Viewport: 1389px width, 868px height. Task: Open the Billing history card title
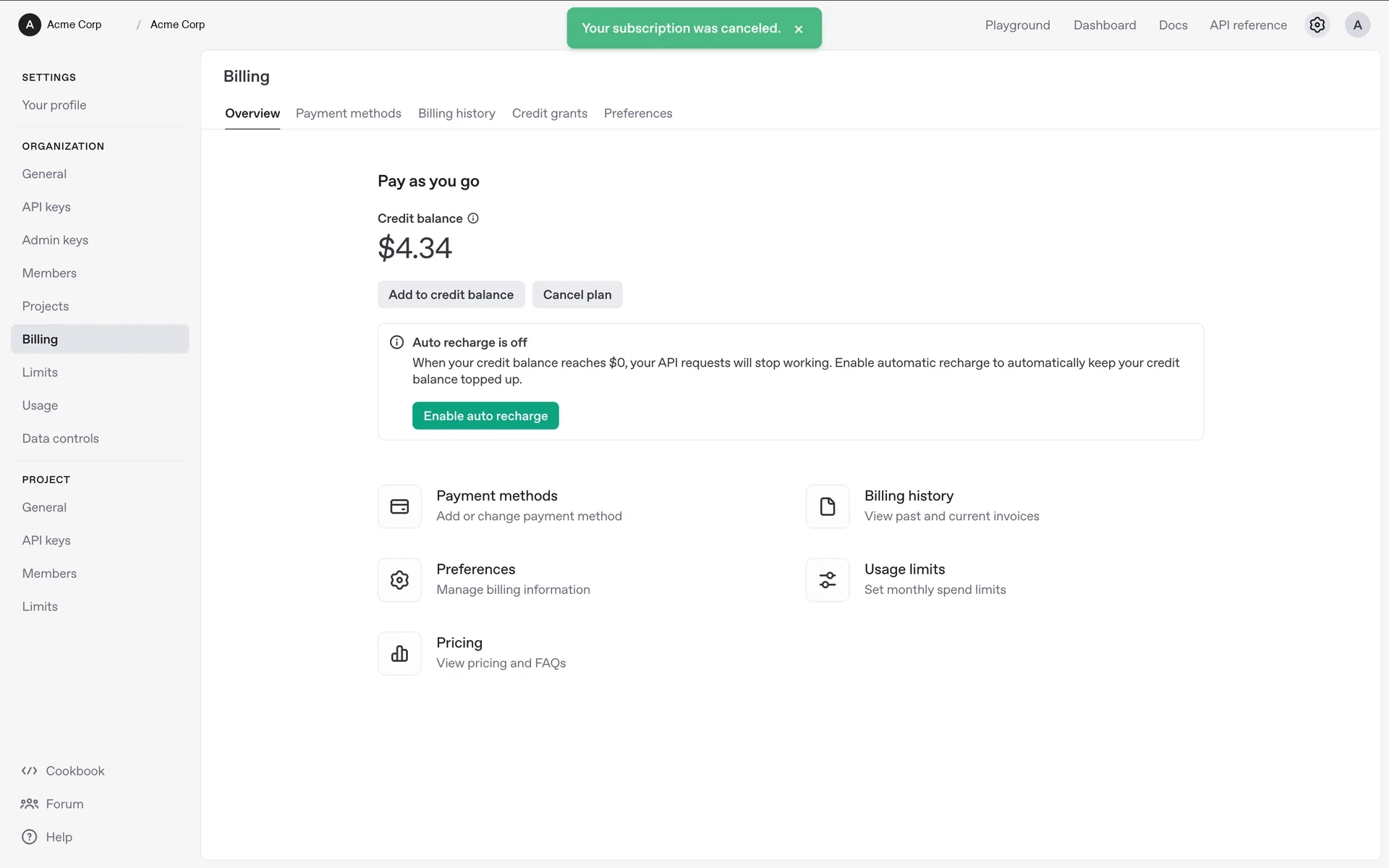pyautogui.click(x=909, y=495)
